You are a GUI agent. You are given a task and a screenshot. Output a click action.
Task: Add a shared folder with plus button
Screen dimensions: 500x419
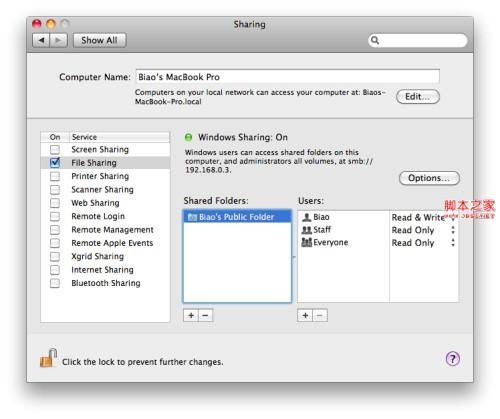191,315
